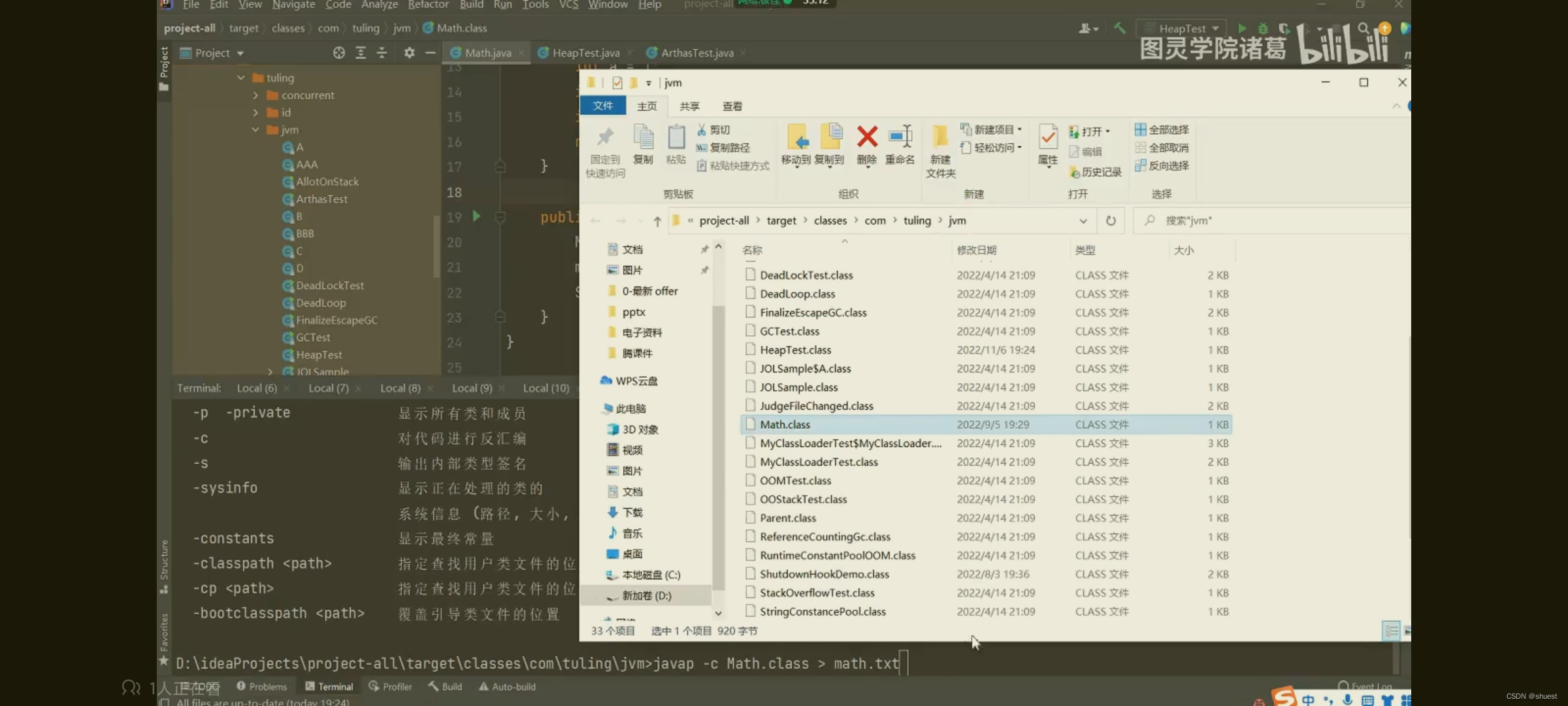Image resolution: width=1568 pixels, height=706 pixels.
Task: Collapse all in IDE Project panel
Action: pos(382,53)
